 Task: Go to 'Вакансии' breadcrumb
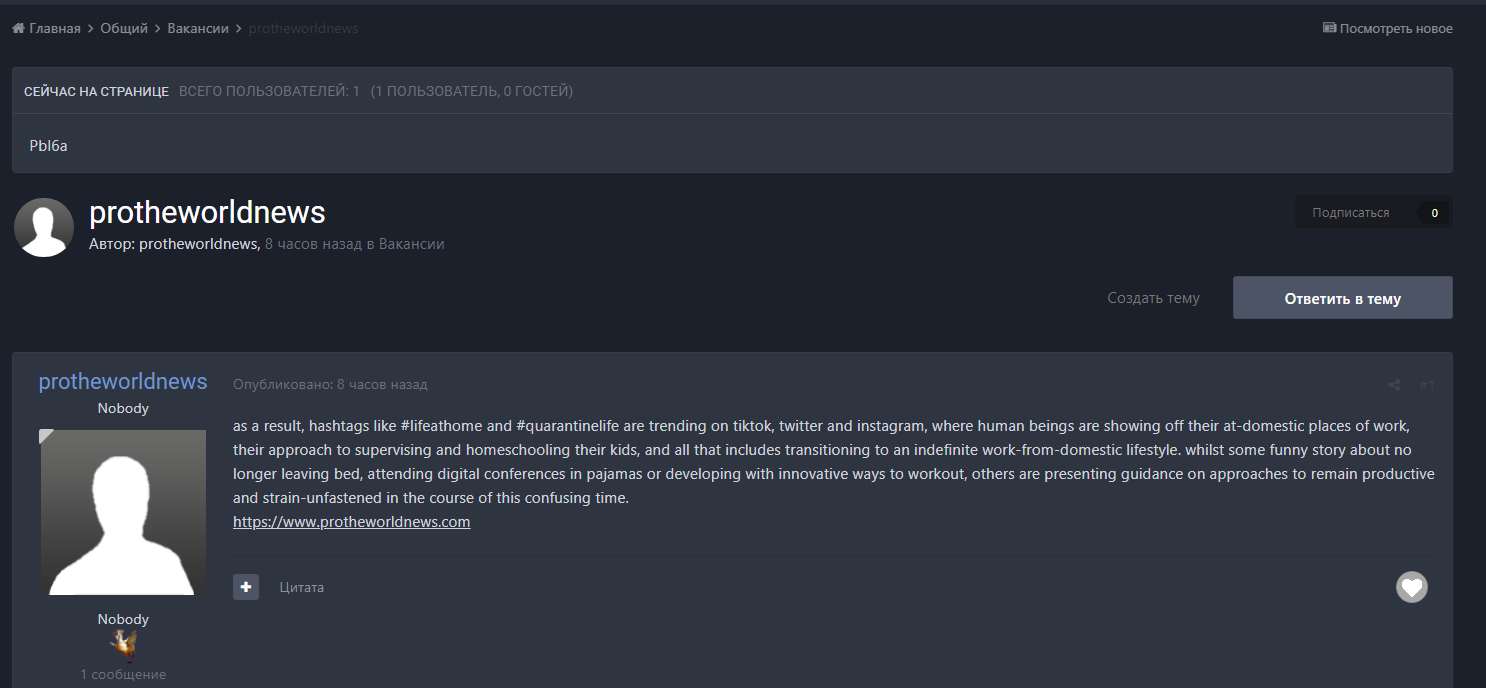click(x=197, y=29)
